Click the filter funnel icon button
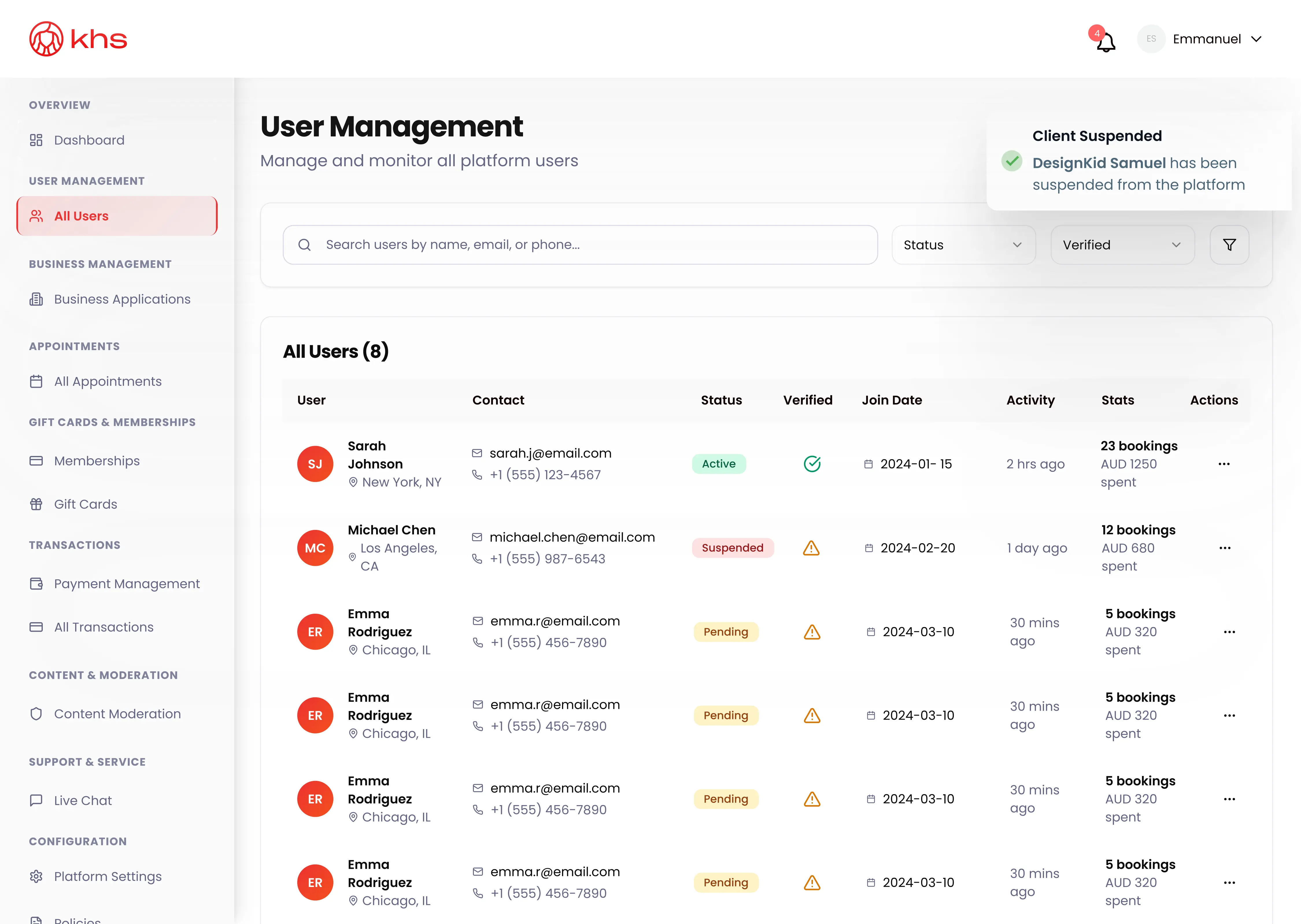The width and height of the screenshot is (1301, 924). (1229, 245)
